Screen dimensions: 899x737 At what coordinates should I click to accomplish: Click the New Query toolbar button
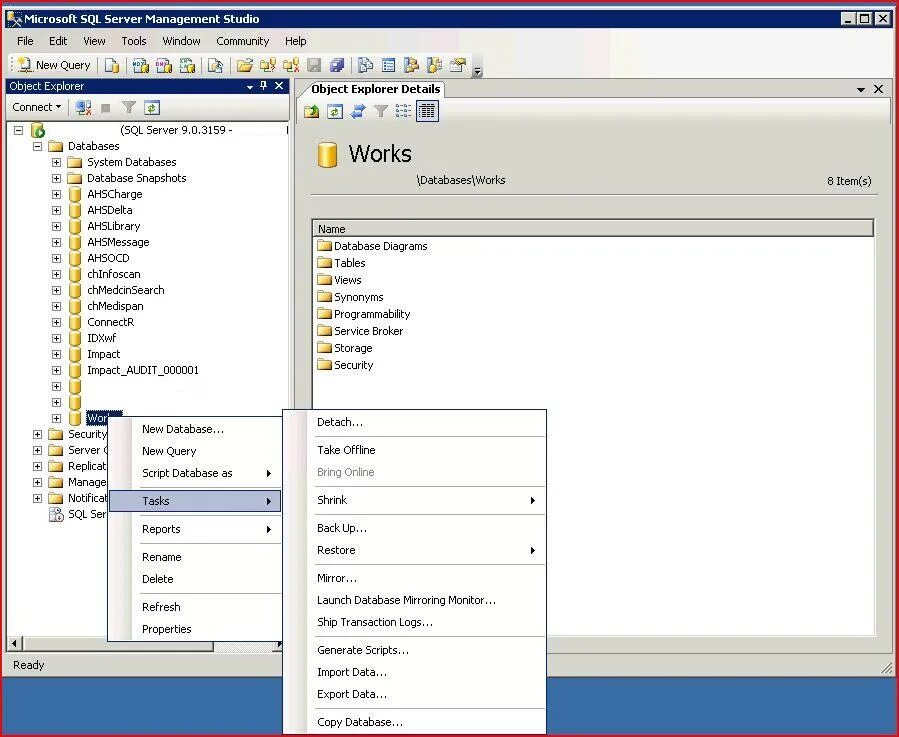click(x=54, y=65)
